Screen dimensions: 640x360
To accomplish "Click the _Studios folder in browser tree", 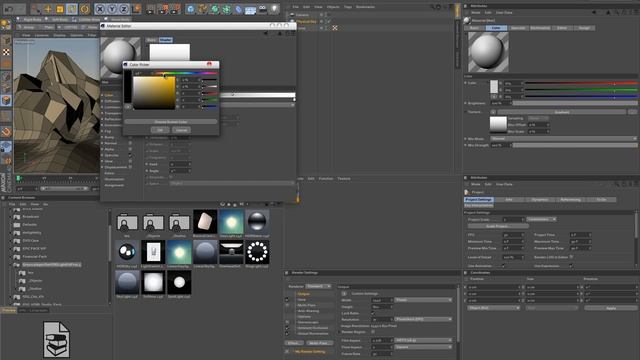I will tap(36, 289).
